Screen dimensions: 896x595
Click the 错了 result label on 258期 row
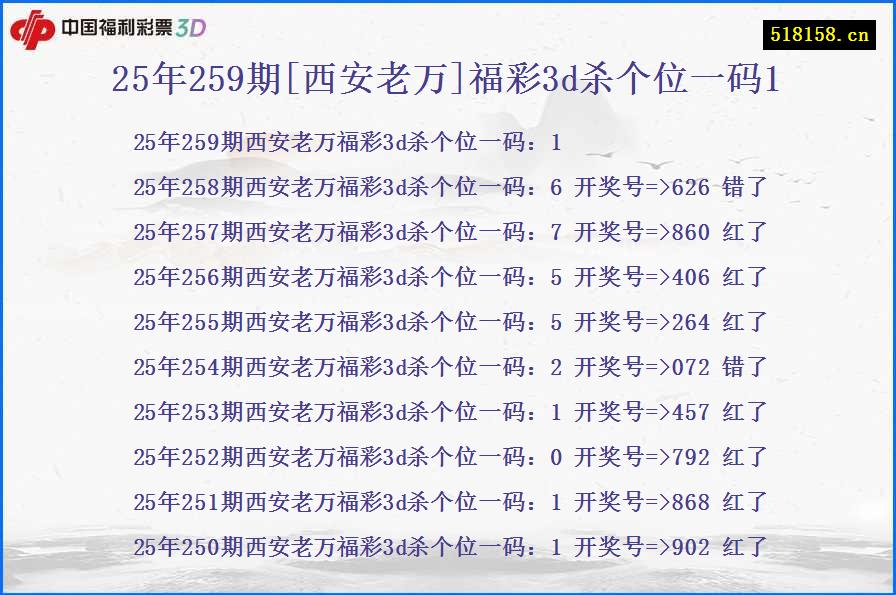(745, 187)
